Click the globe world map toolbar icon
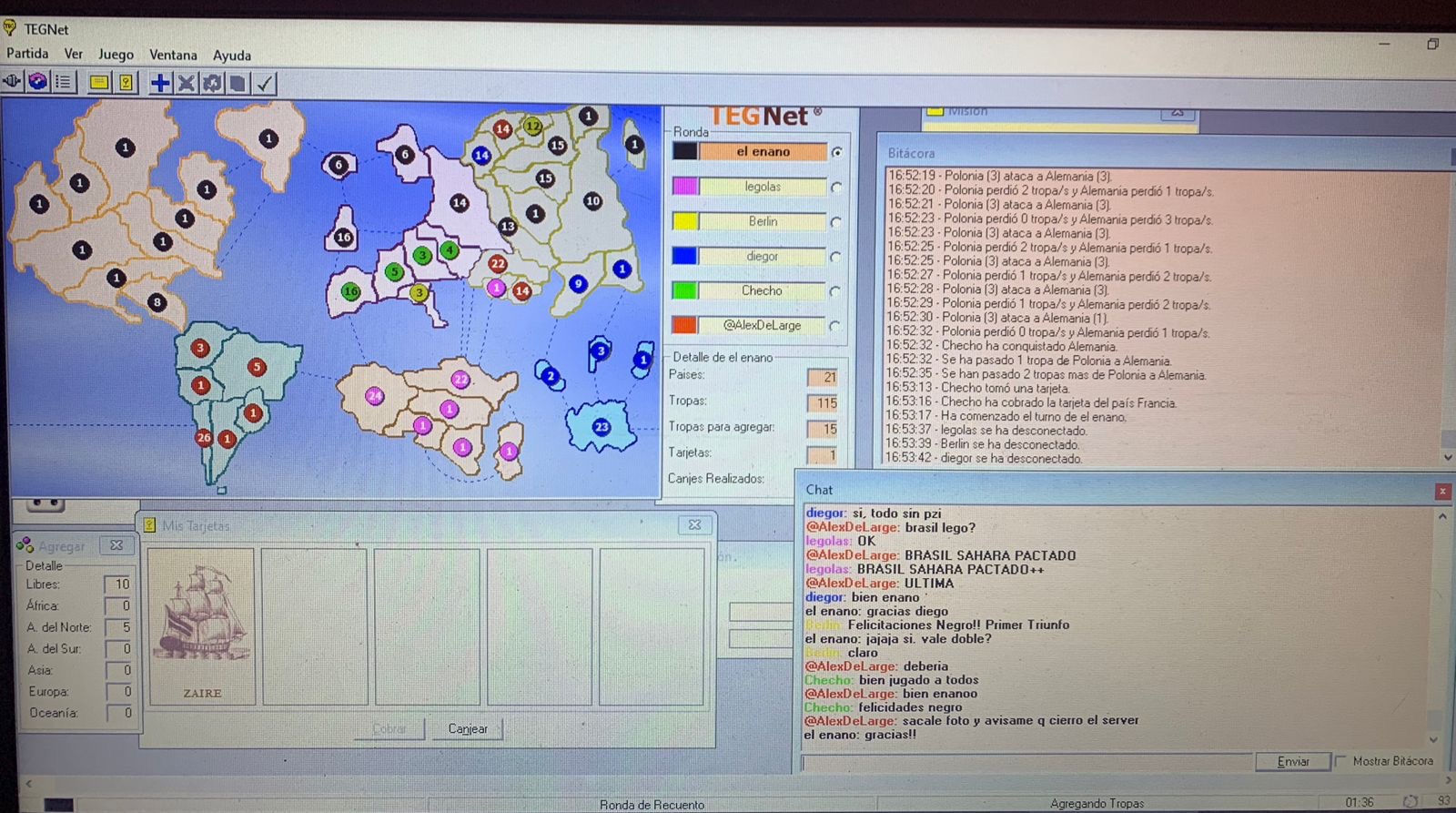 (37, 82)
